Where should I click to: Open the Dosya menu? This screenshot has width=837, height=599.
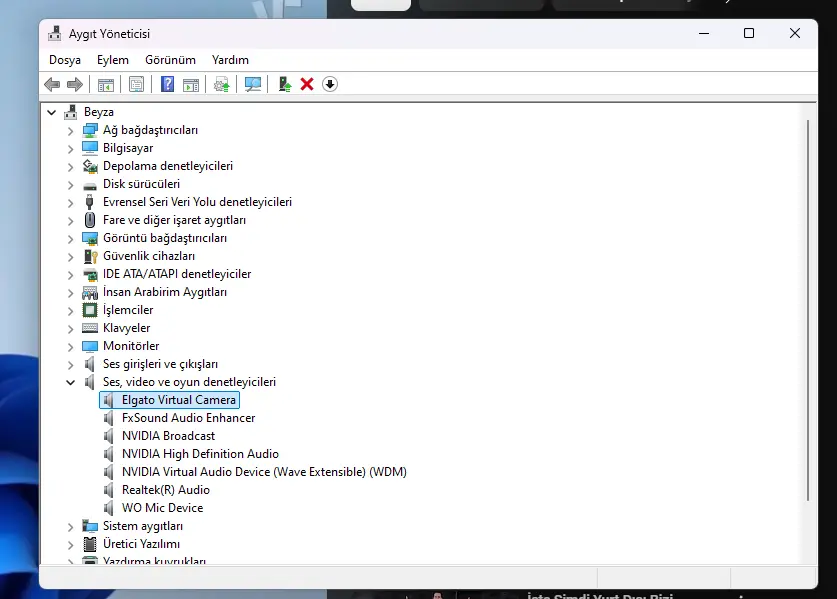click(65, 60)
